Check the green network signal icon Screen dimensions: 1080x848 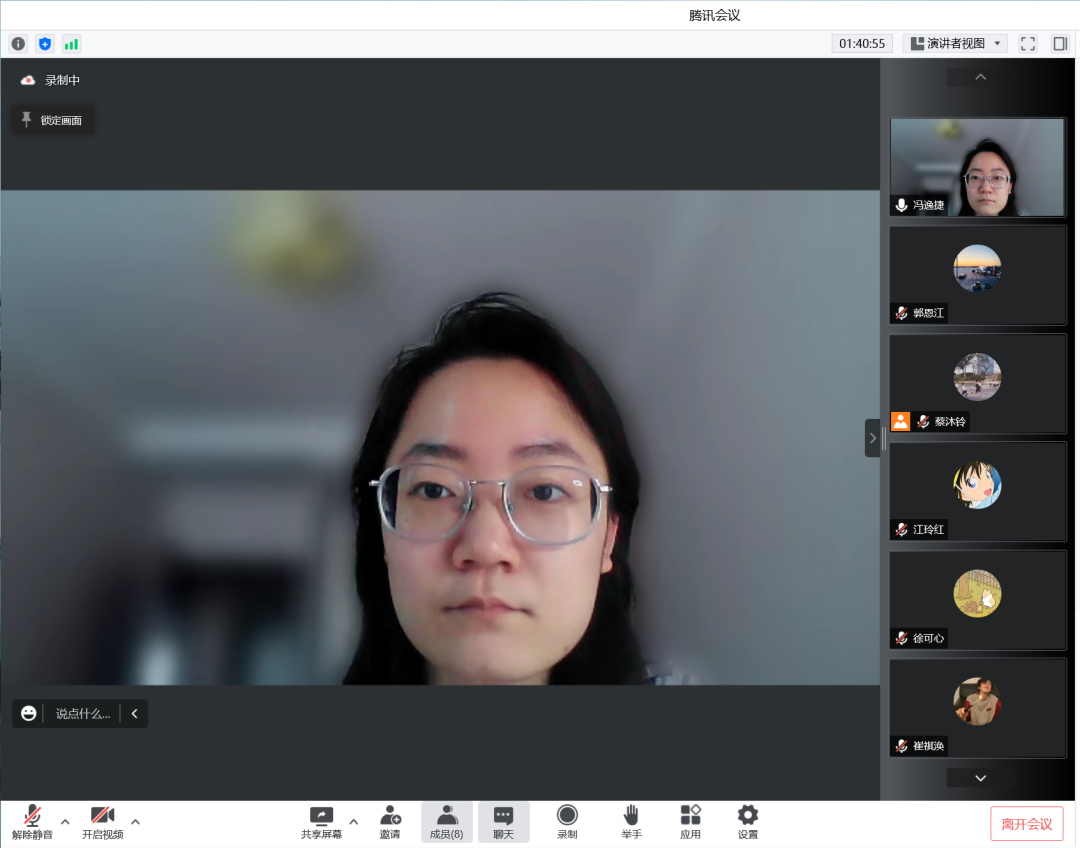click(71, 44)
